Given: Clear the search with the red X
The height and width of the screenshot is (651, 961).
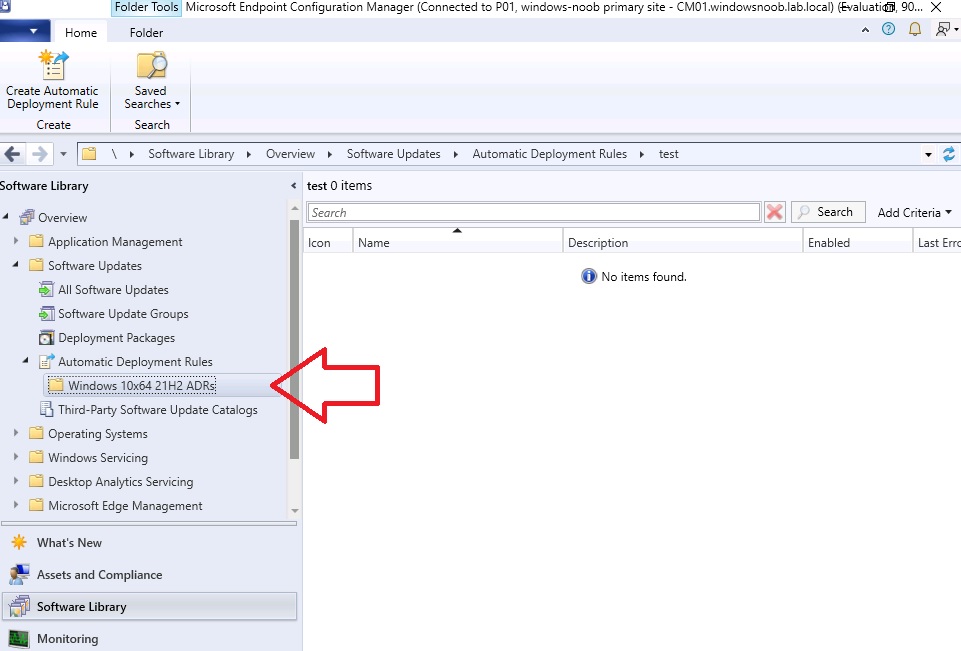Looking at the screenshot, I should (x=775, y=212).
